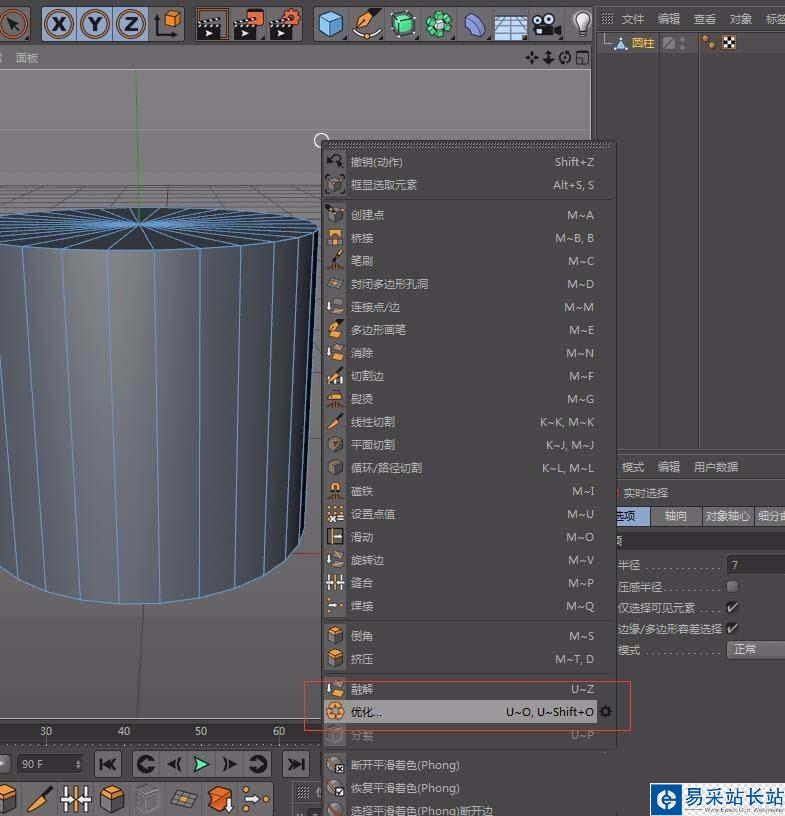
Task: Select the knife tool in bottom toolbar
Action: tap(40, 799)
